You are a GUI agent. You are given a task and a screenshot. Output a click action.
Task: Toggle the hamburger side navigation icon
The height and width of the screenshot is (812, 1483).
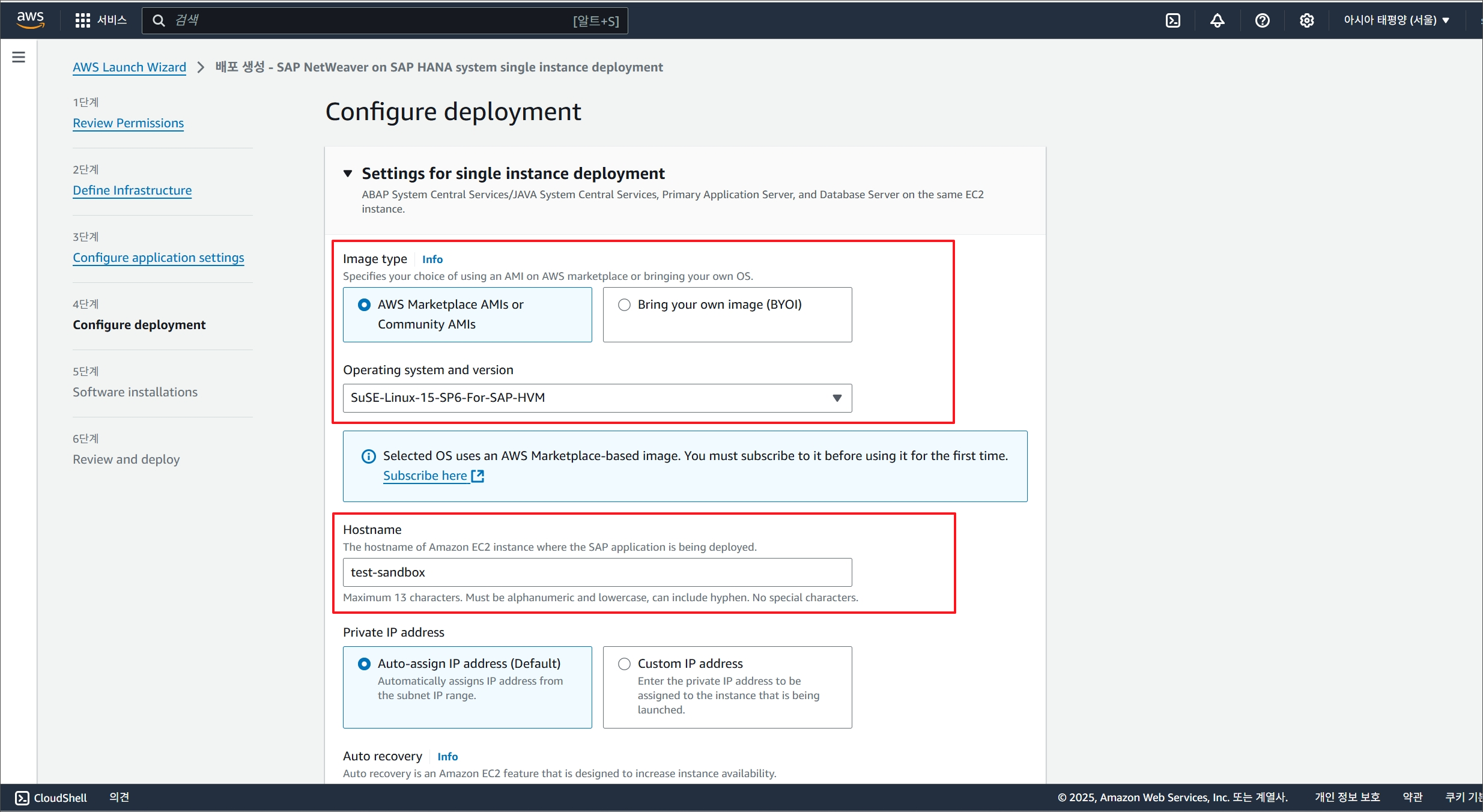[19, 57]
